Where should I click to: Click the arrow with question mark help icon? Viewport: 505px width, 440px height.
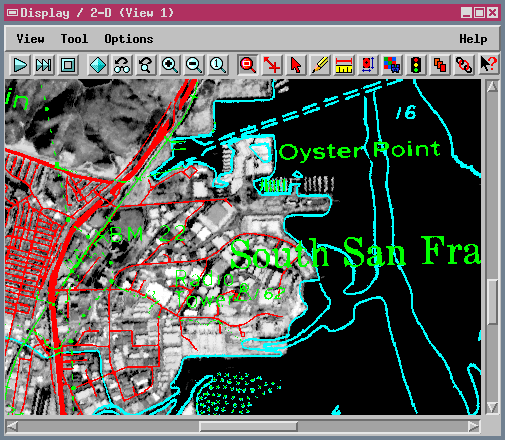tap(488, 65)
